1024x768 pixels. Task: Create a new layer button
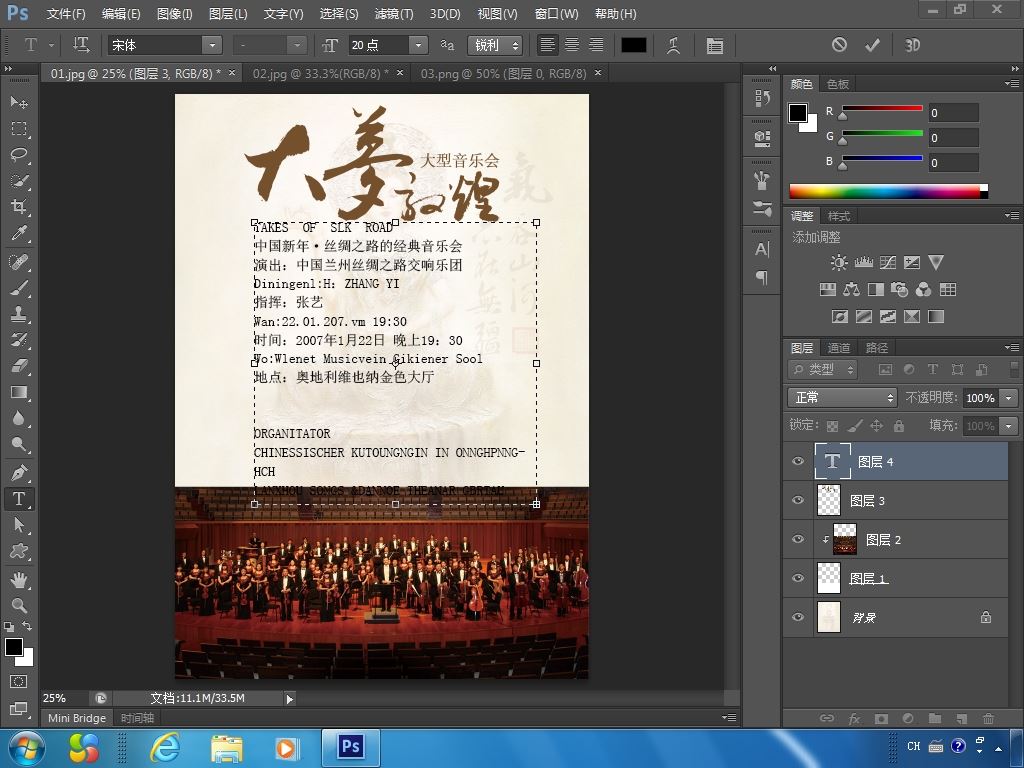tap(961, 718)
